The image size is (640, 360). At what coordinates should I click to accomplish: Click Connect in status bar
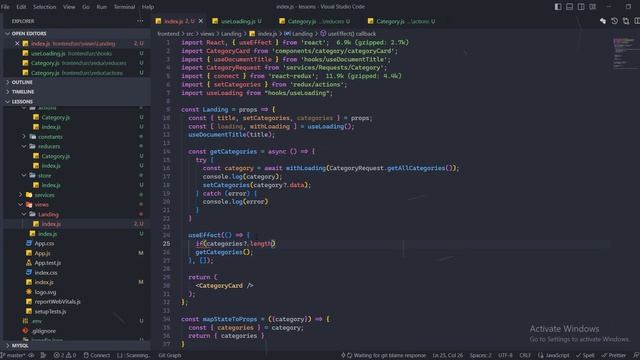[97, 356]
